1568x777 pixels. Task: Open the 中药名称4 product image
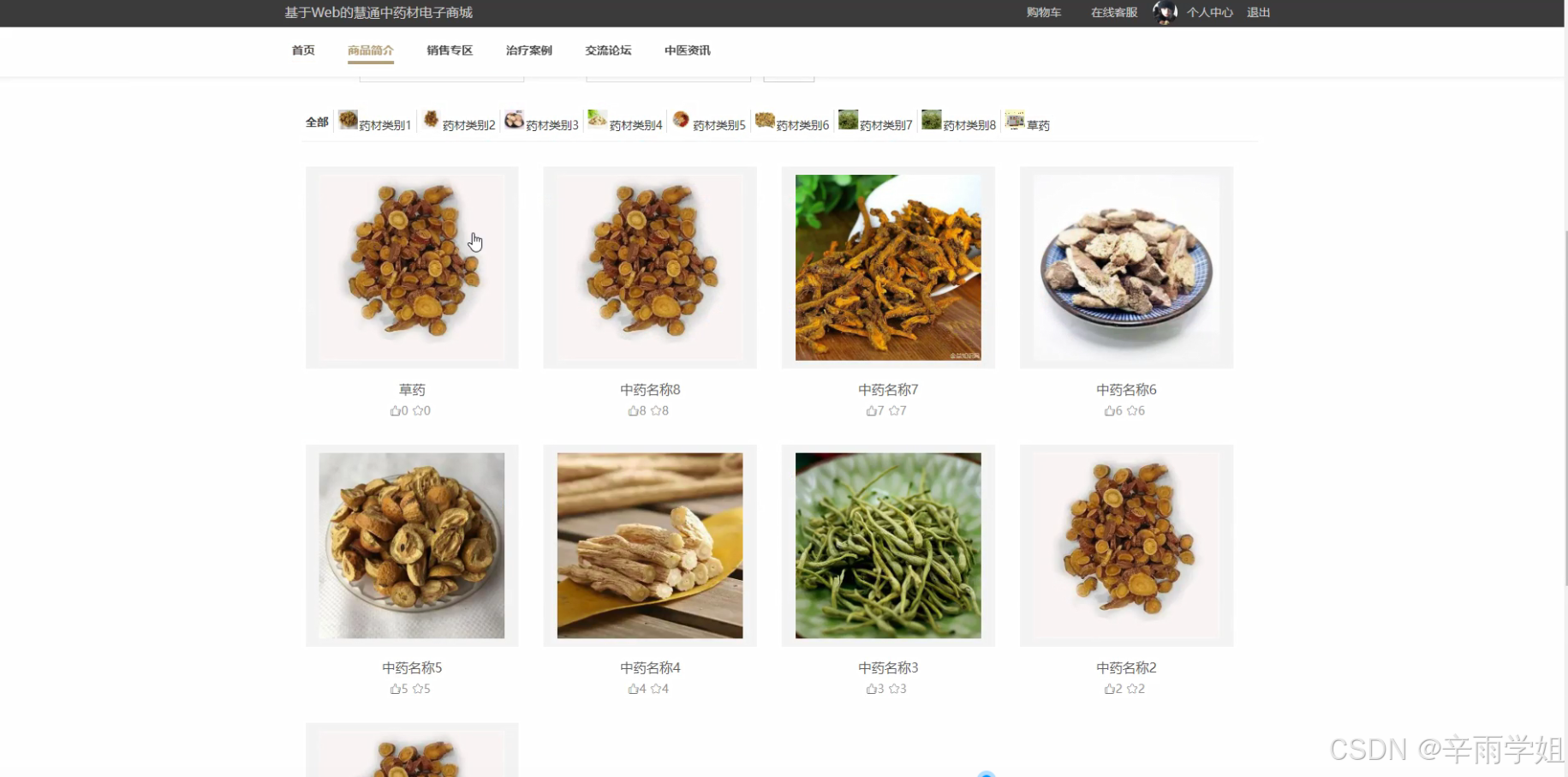pos(650,546)
